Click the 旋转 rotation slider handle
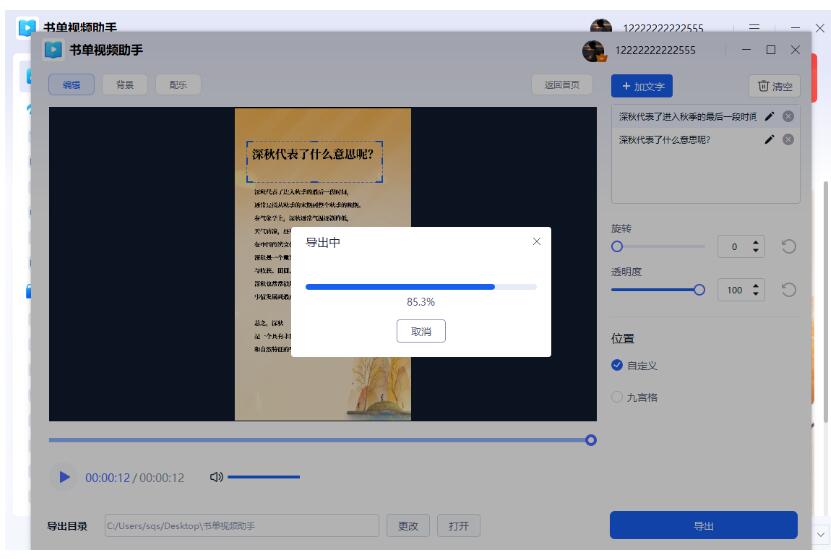 click(x=617, y=246)
